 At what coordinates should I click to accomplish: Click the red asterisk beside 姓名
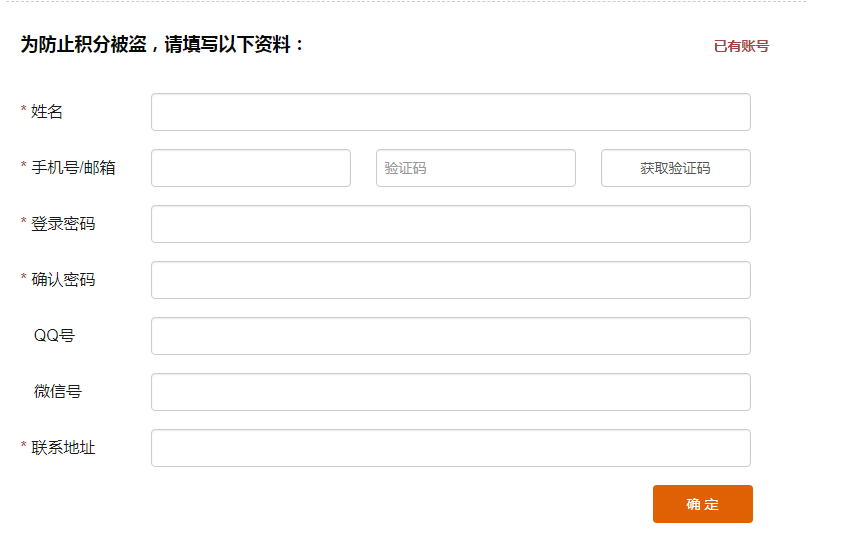24,110
